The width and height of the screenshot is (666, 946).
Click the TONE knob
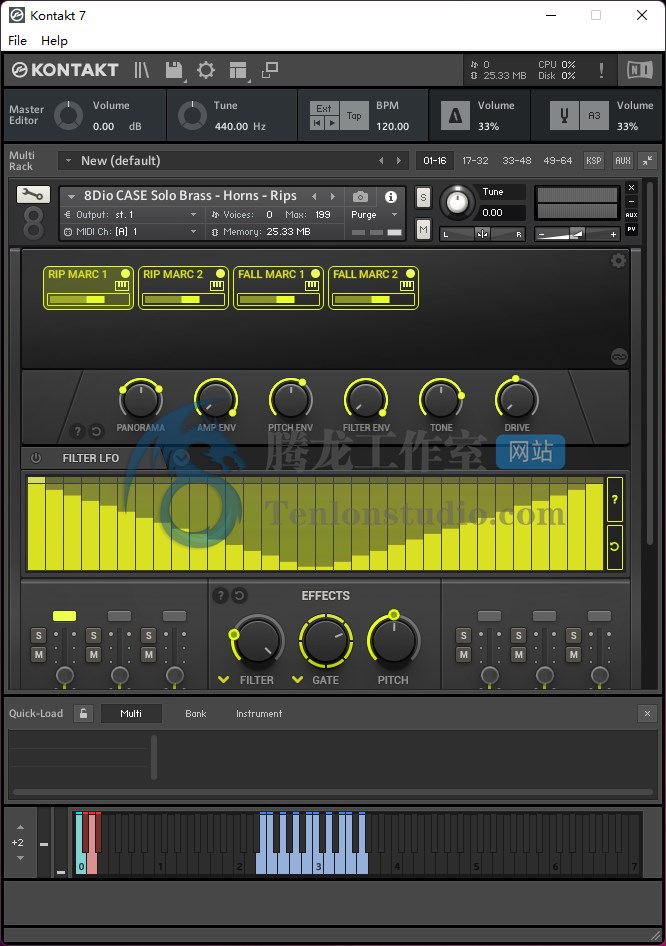coord(441,399)
